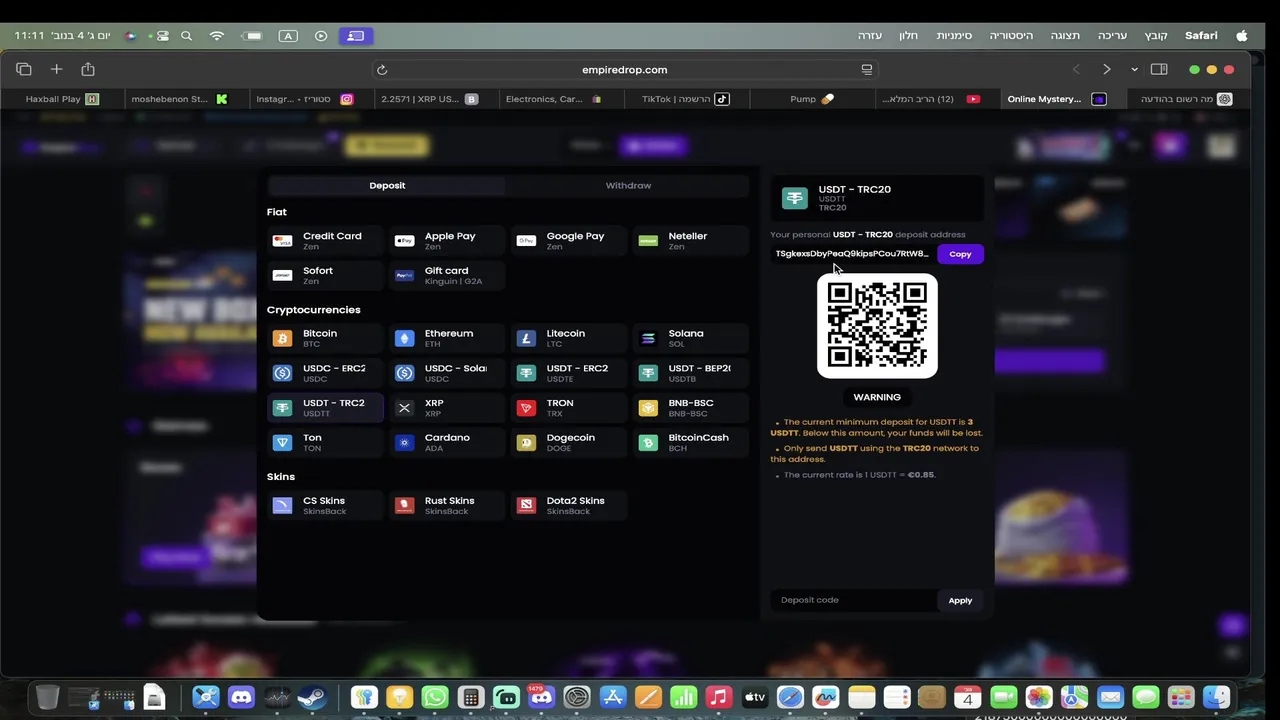This screenshot has height=720, width=1280.
Task: Click the empiredrop.com address bar
Action: 624,70
